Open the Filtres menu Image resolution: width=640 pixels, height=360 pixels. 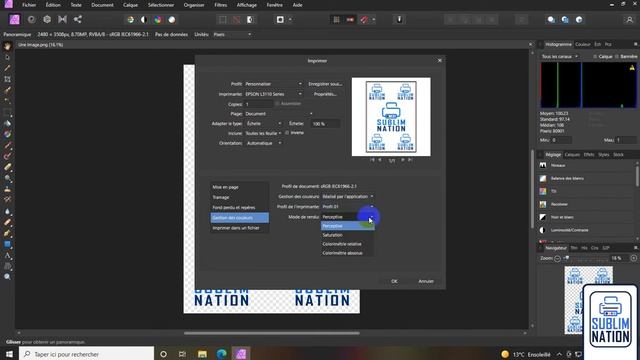pos(220,5)
